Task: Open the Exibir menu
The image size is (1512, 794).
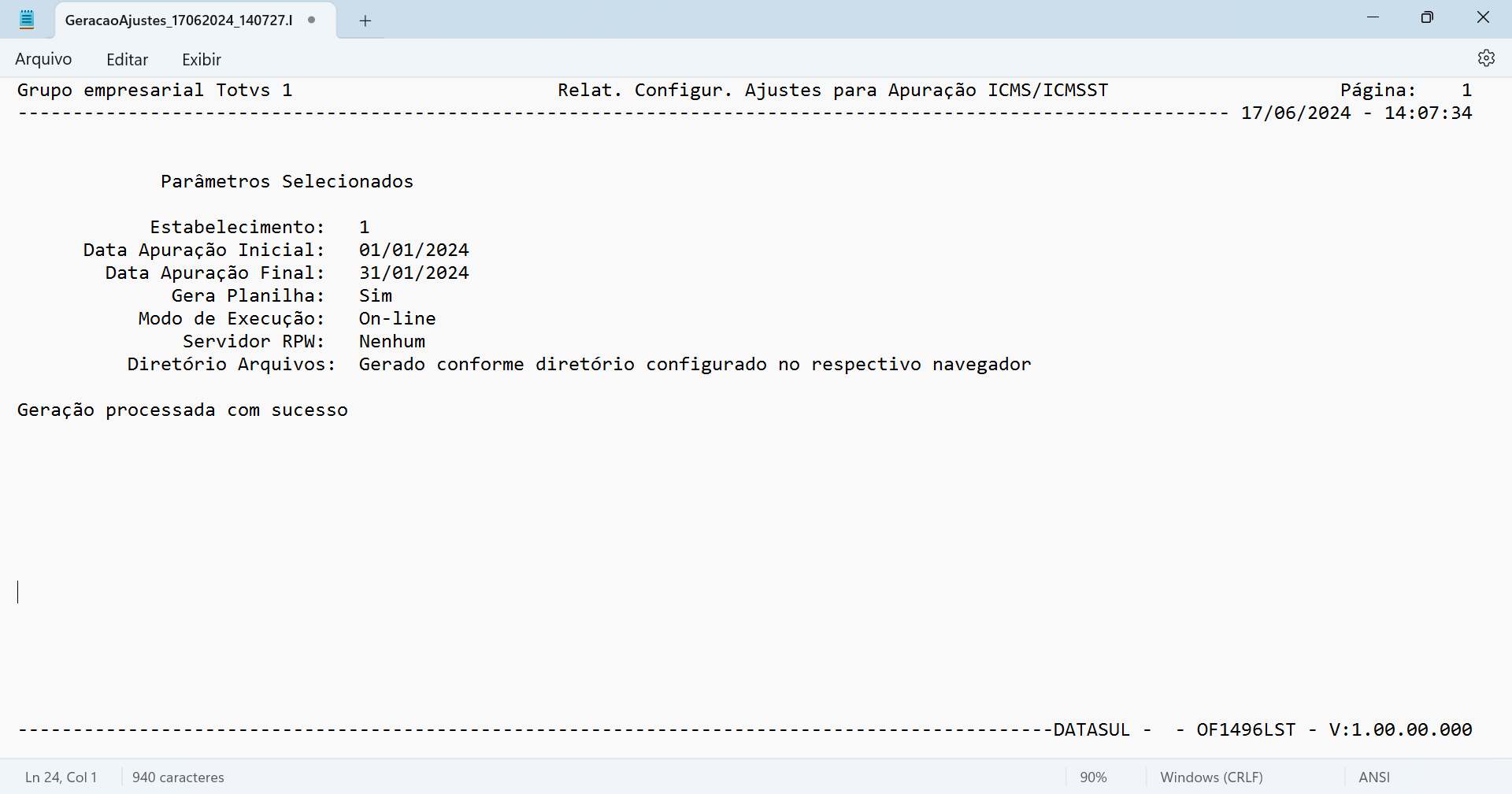Action: [x=201, y=60]
